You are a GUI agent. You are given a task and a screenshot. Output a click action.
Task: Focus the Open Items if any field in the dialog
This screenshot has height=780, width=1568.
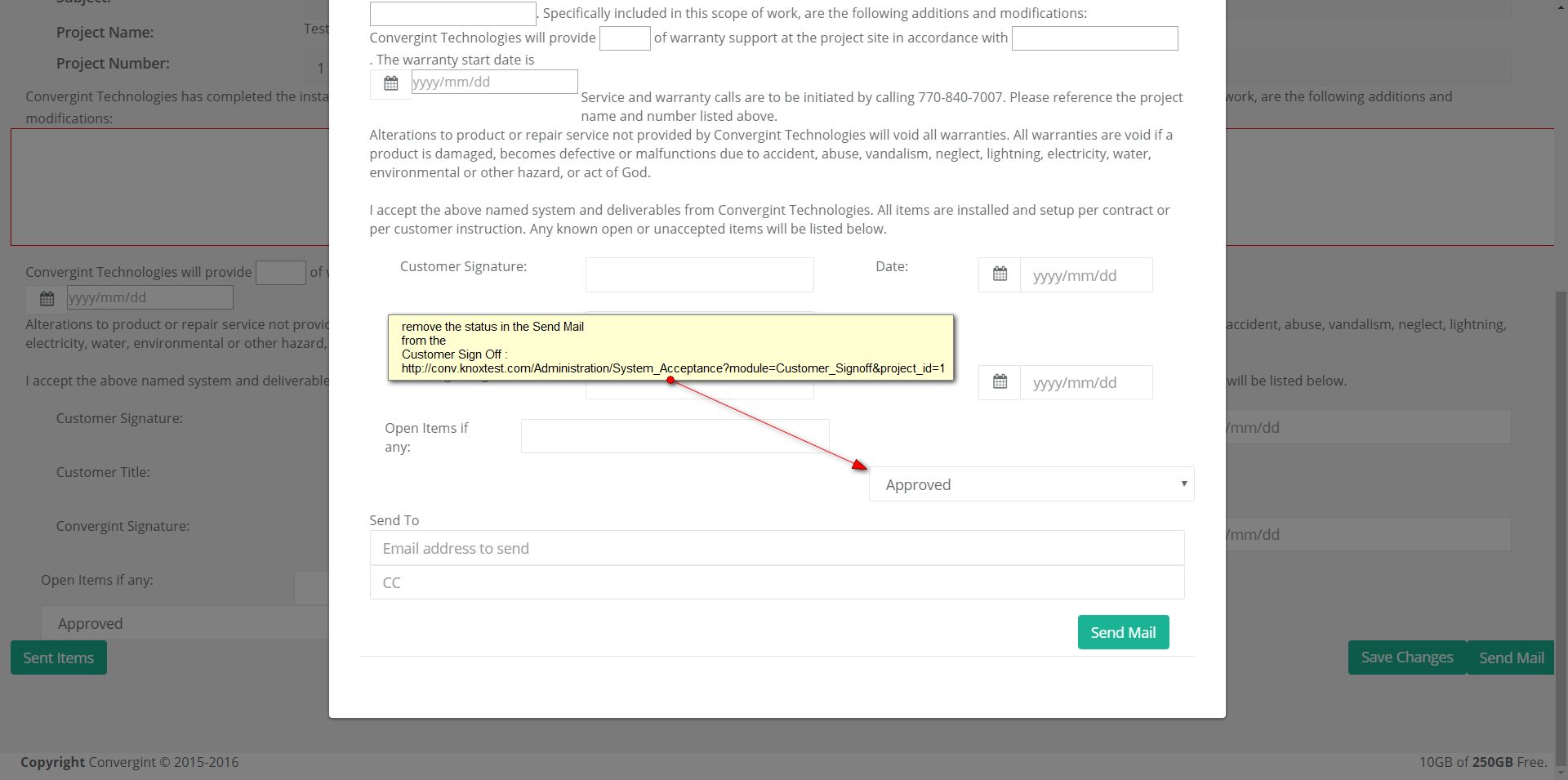pos(675,436)
